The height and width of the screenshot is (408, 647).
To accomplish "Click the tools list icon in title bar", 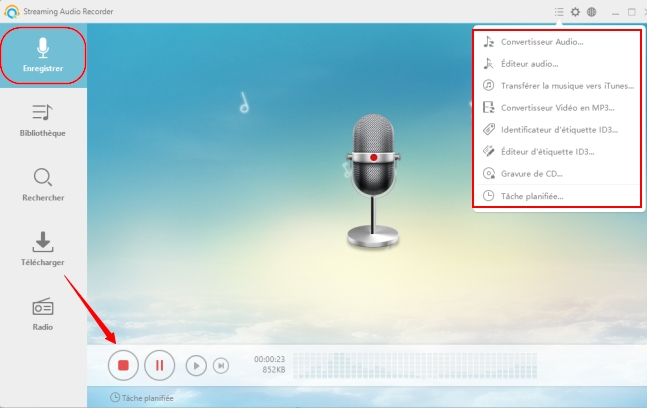I will (x=559, y=12).
